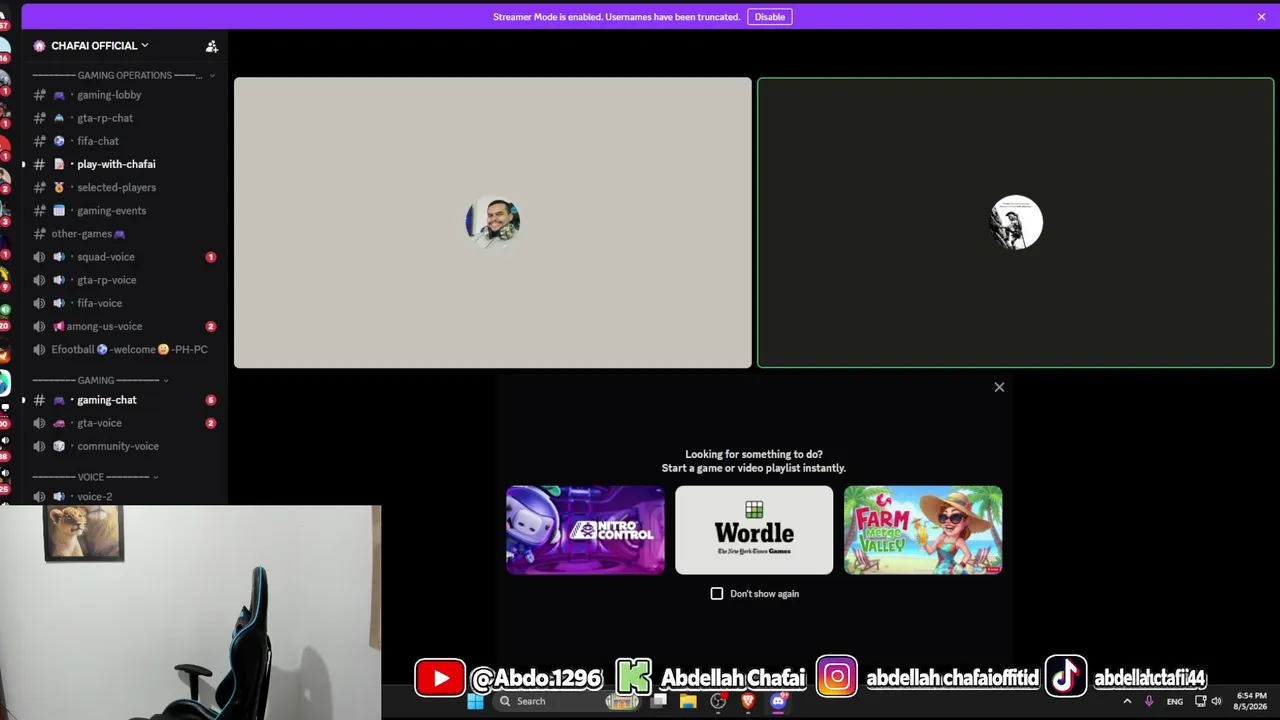This screenshot has height=720, width=1280.
Task: Click the hash icon of fifa-chat
Action: pos(39,141)
